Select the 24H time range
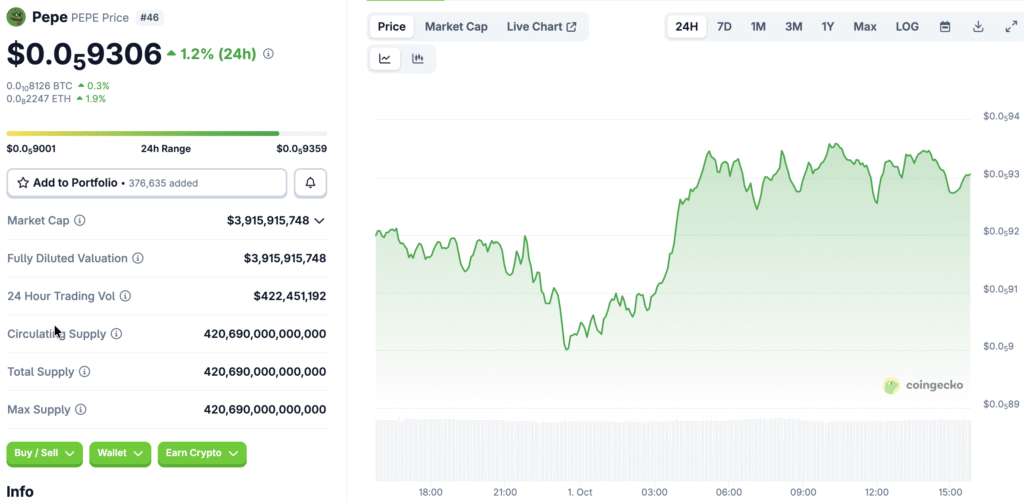Screen dimensions: 1024x502 tap(687, 27)
